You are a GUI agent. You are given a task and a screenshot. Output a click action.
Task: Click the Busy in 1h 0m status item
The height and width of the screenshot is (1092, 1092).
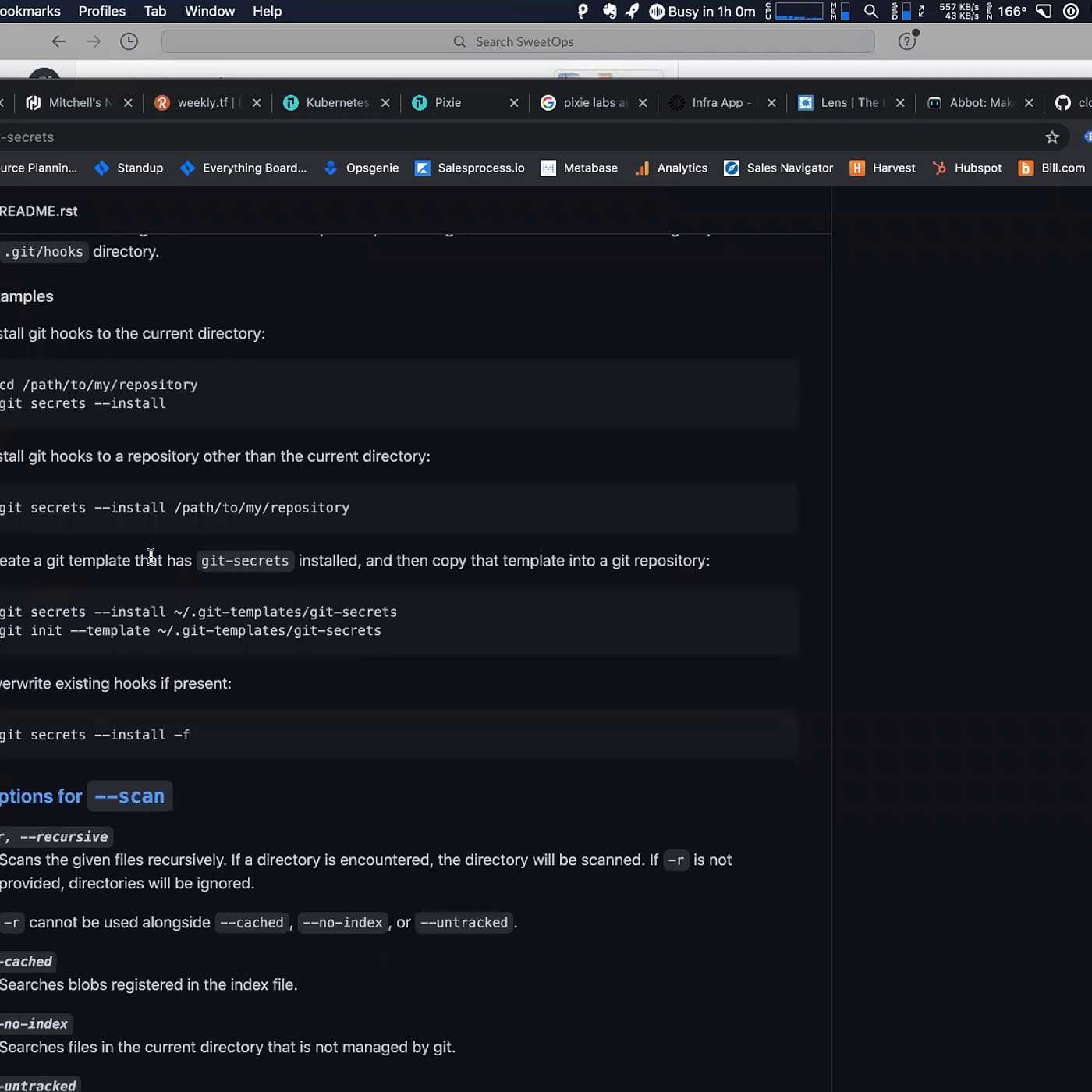703,11
